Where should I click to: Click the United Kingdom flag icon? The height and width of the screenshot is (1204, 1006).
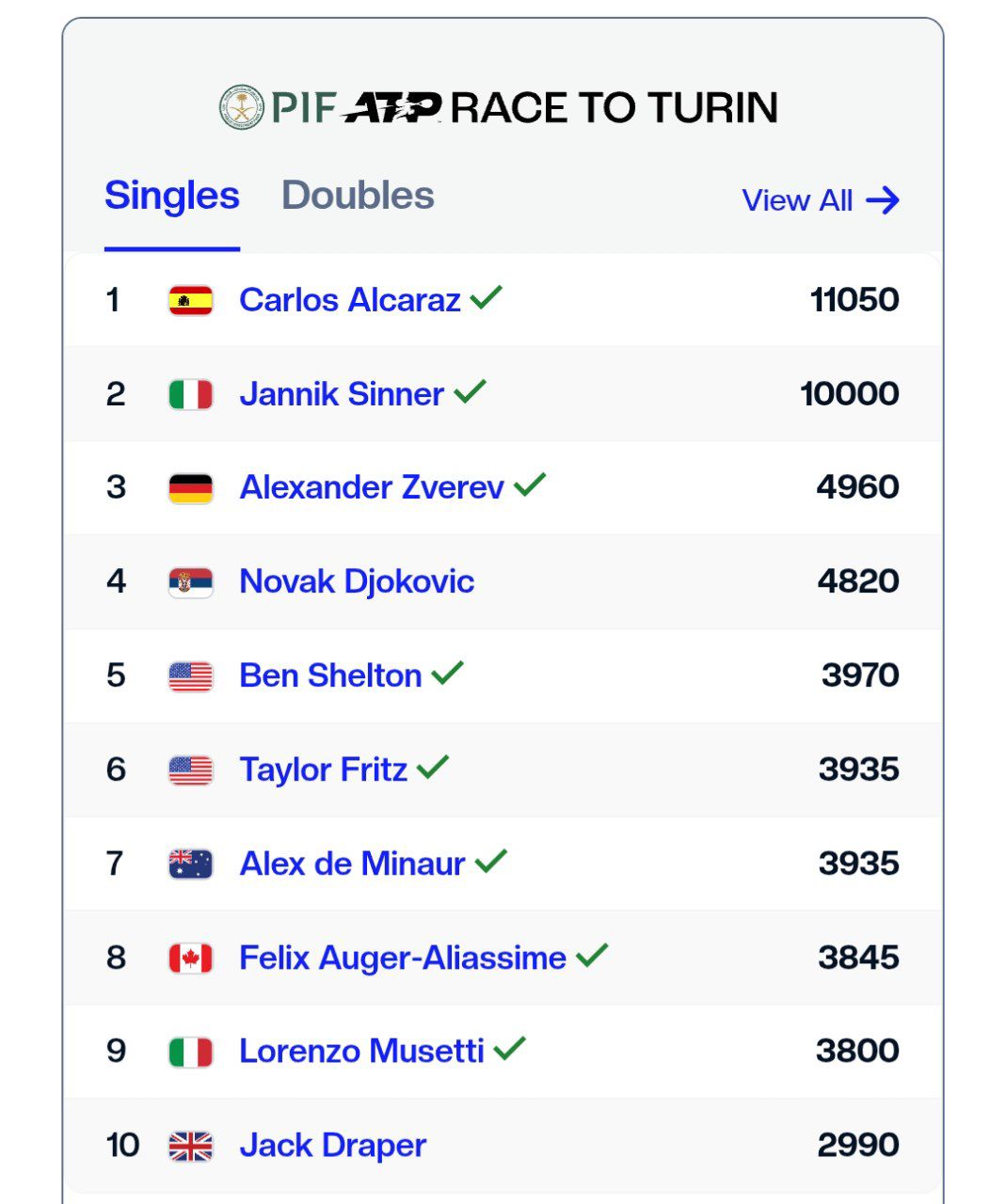coord(190,1146)
